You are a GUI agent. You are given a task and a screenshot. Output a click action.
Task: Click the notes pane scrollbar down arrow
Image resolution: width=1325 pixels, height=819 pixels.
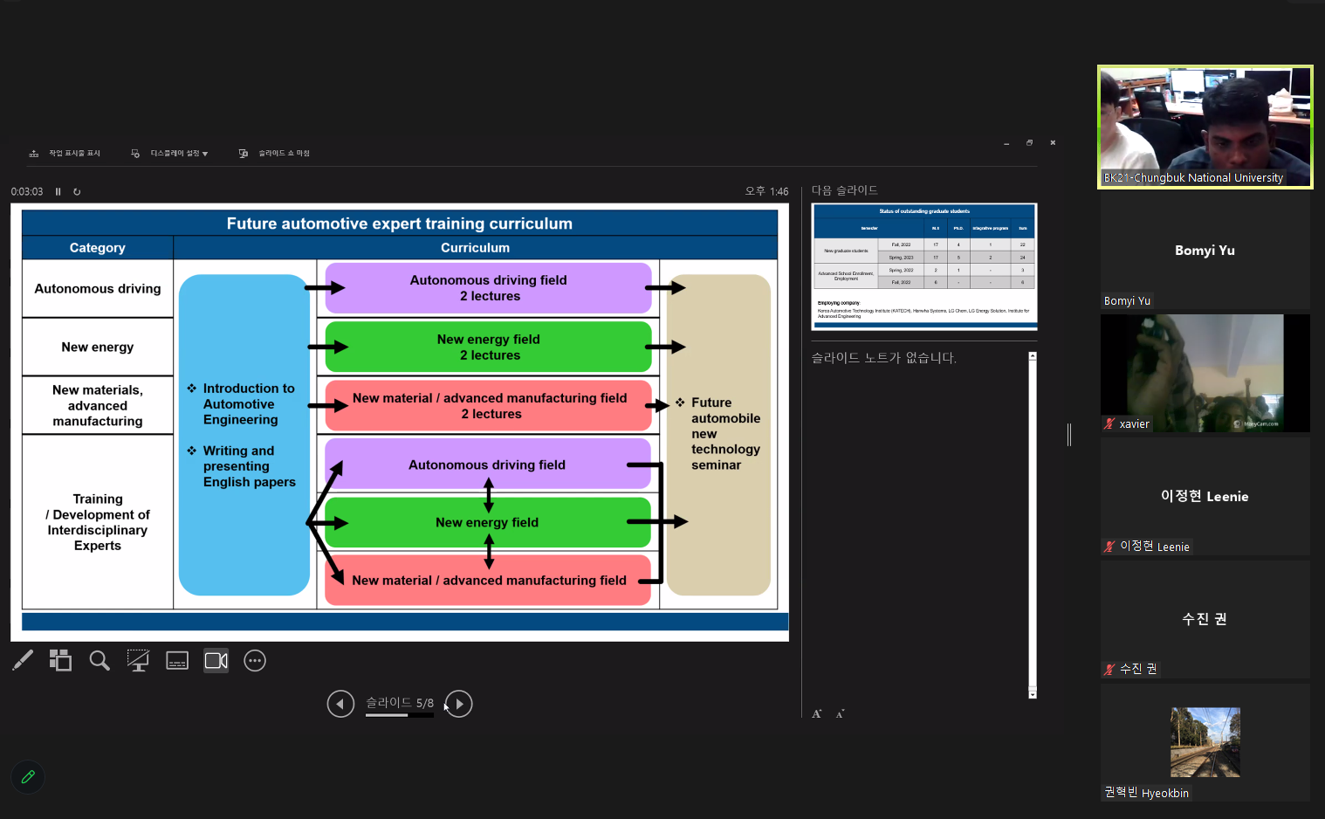(1032, 694)
